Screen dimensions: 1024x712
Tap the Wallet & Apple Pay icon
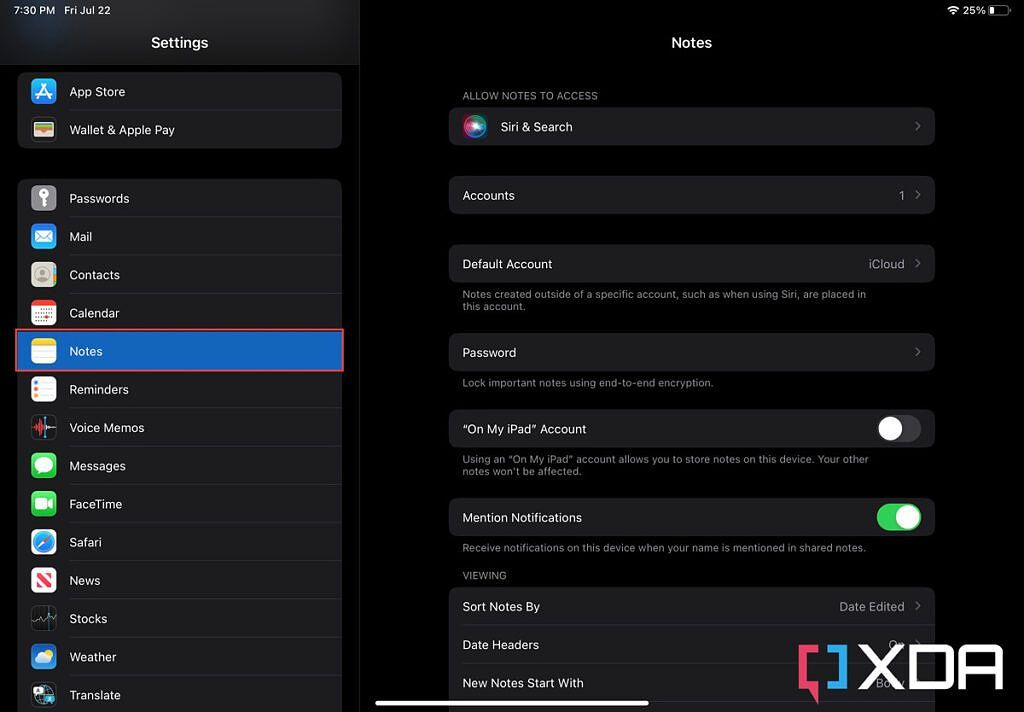[44, 129]
